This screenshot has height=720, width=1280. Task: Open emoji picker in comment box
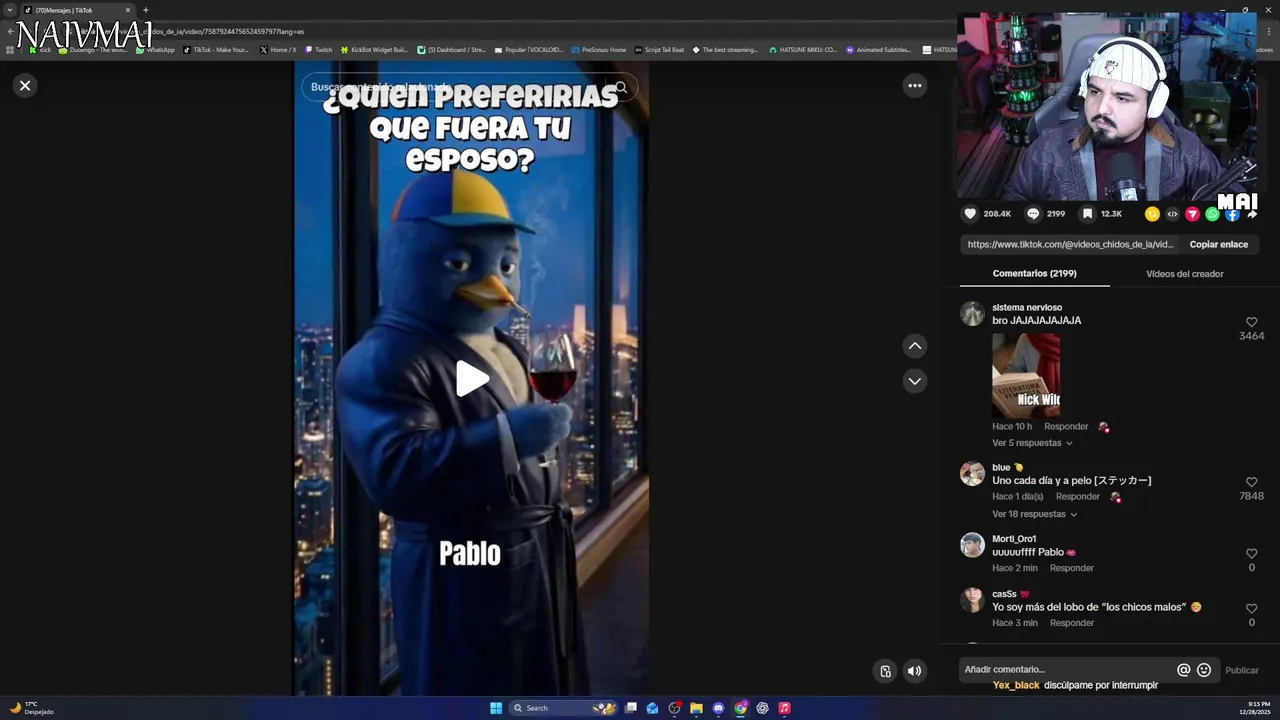tap(1204, 670)
